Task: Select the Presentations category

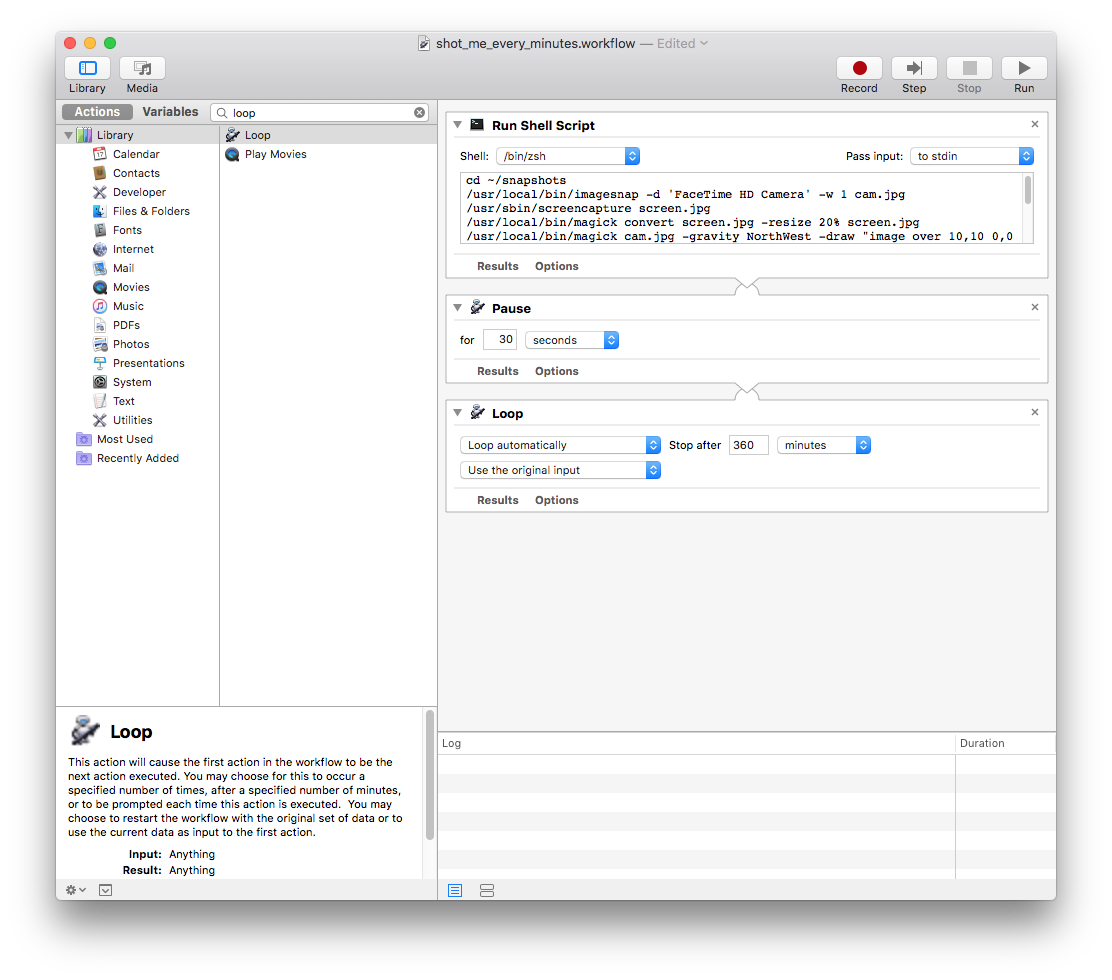Action: tap(148, 363)
